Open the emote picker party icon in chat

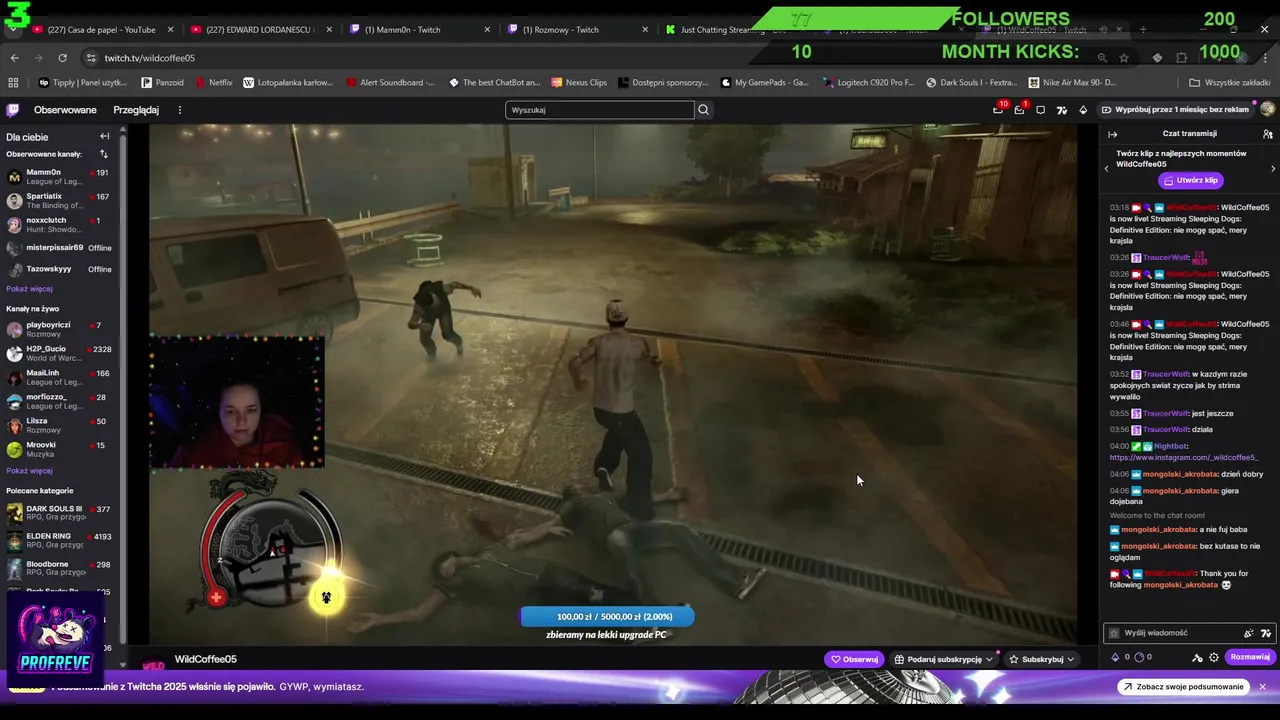point(1248,633)
